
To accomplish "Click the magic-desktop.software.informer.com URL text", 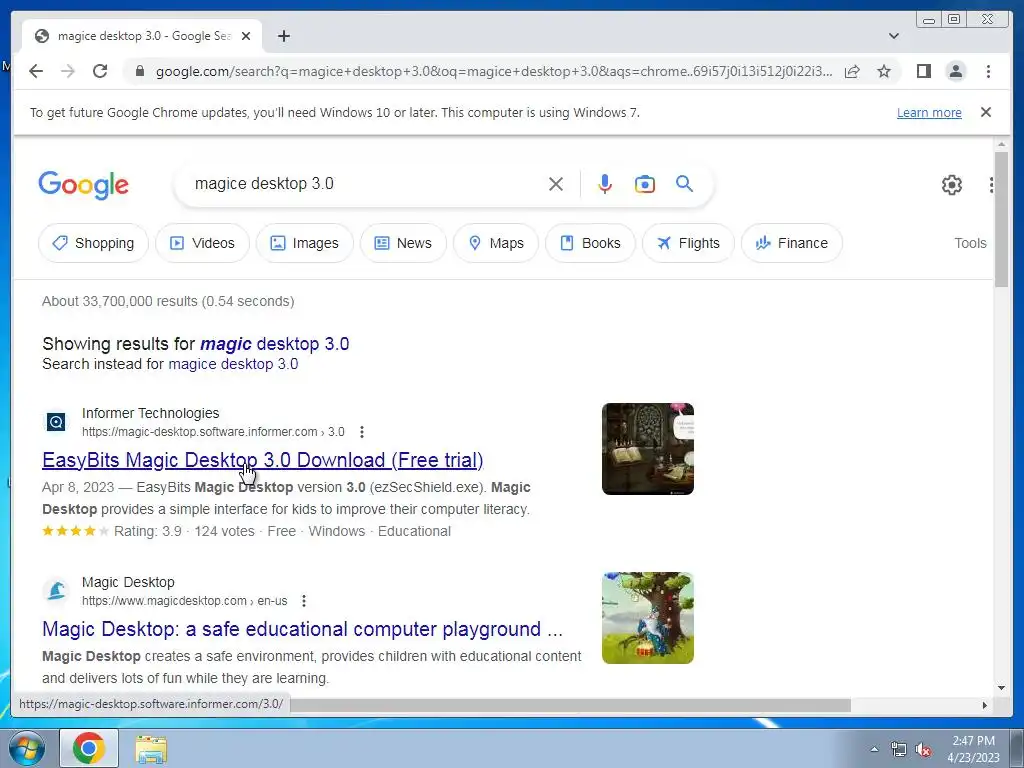I will click(213, 432).
